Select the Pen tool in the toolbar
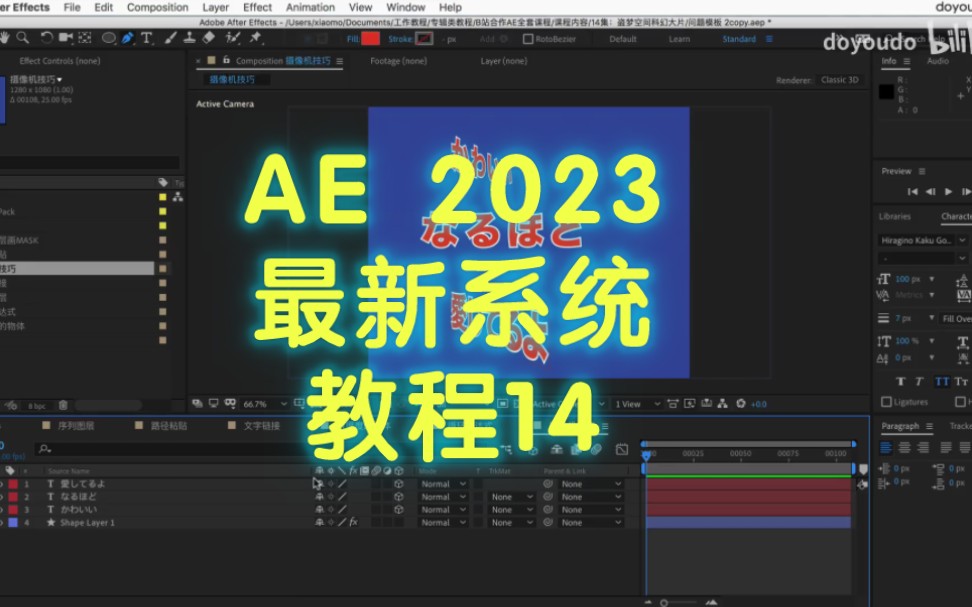 pyautogui.click(x=127, y=37)
